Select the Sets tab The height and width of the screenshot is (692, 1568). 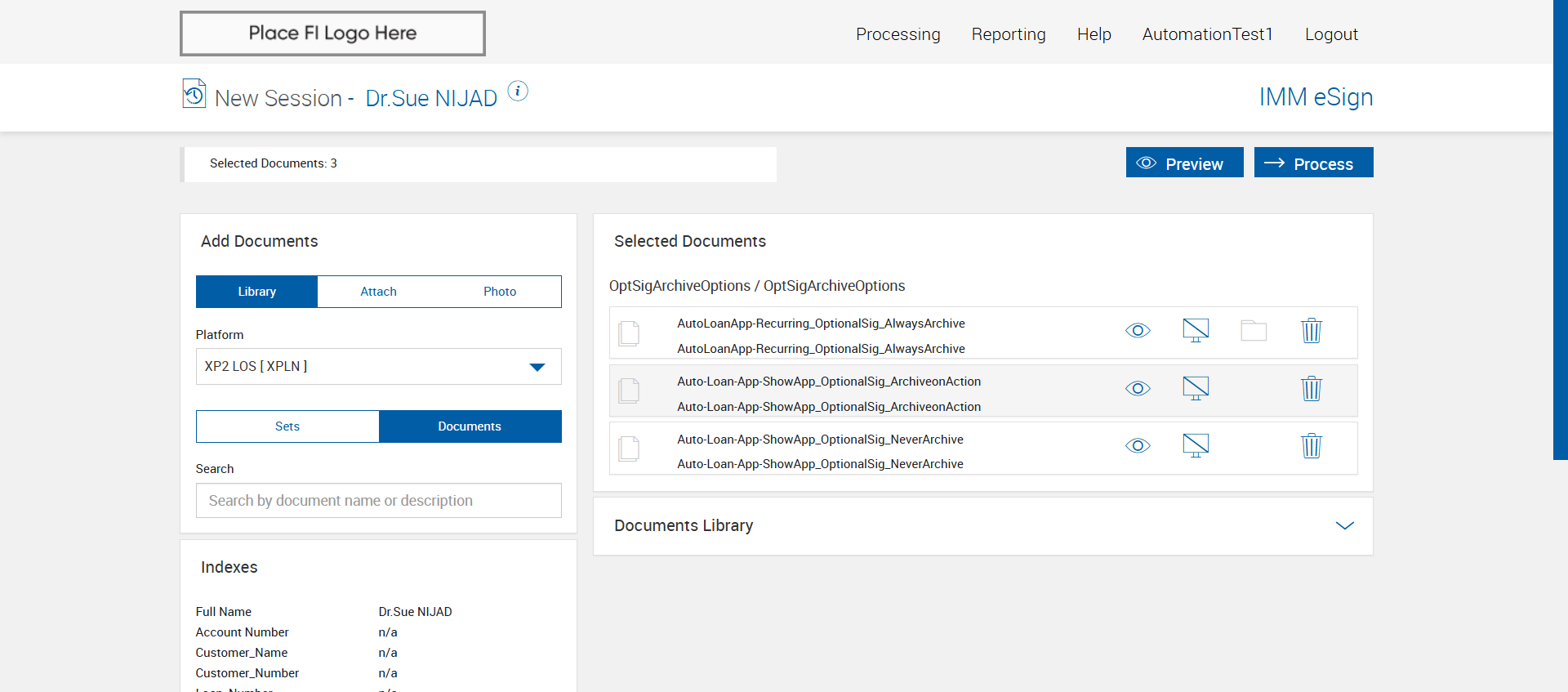pyautogui.click(x=287, y=426)
